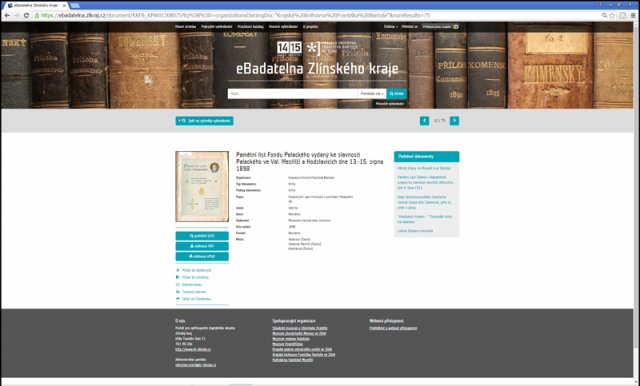Click the 'stáhnout PDF' download button
The image size is (640, 386).
click(202, 246)
